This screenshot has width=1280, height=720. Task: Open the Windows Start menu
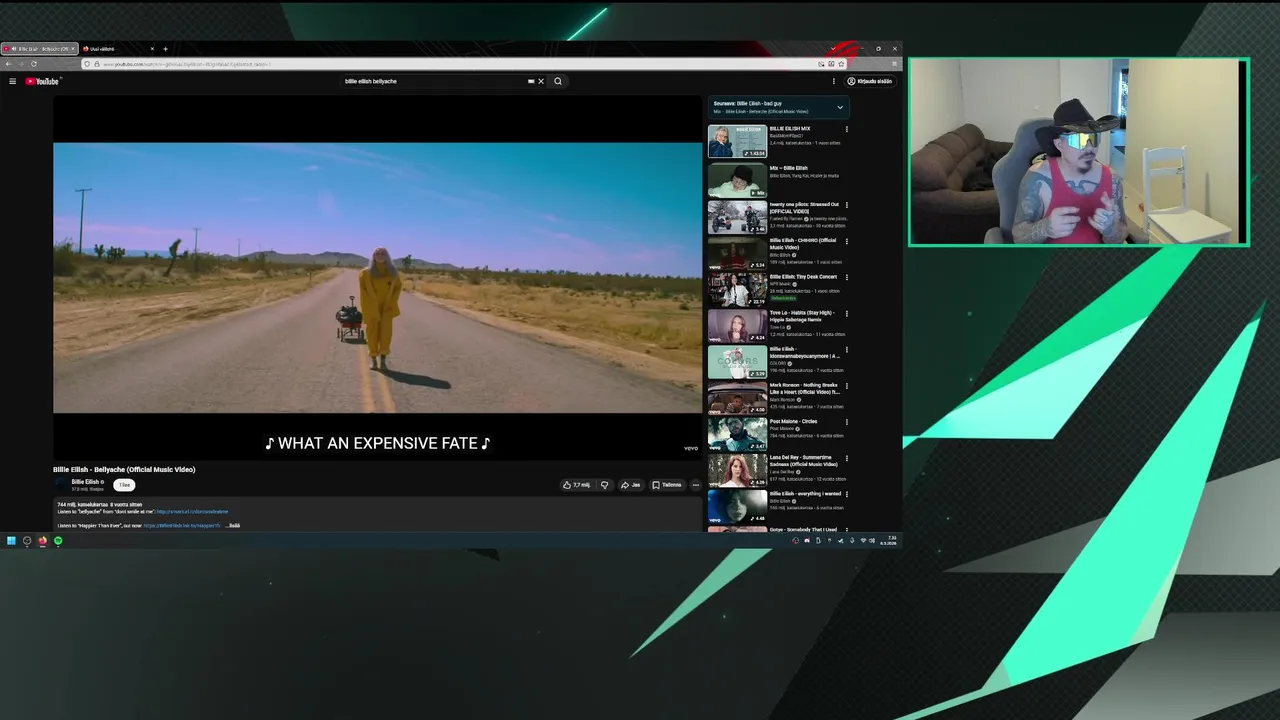coord(11,541)
